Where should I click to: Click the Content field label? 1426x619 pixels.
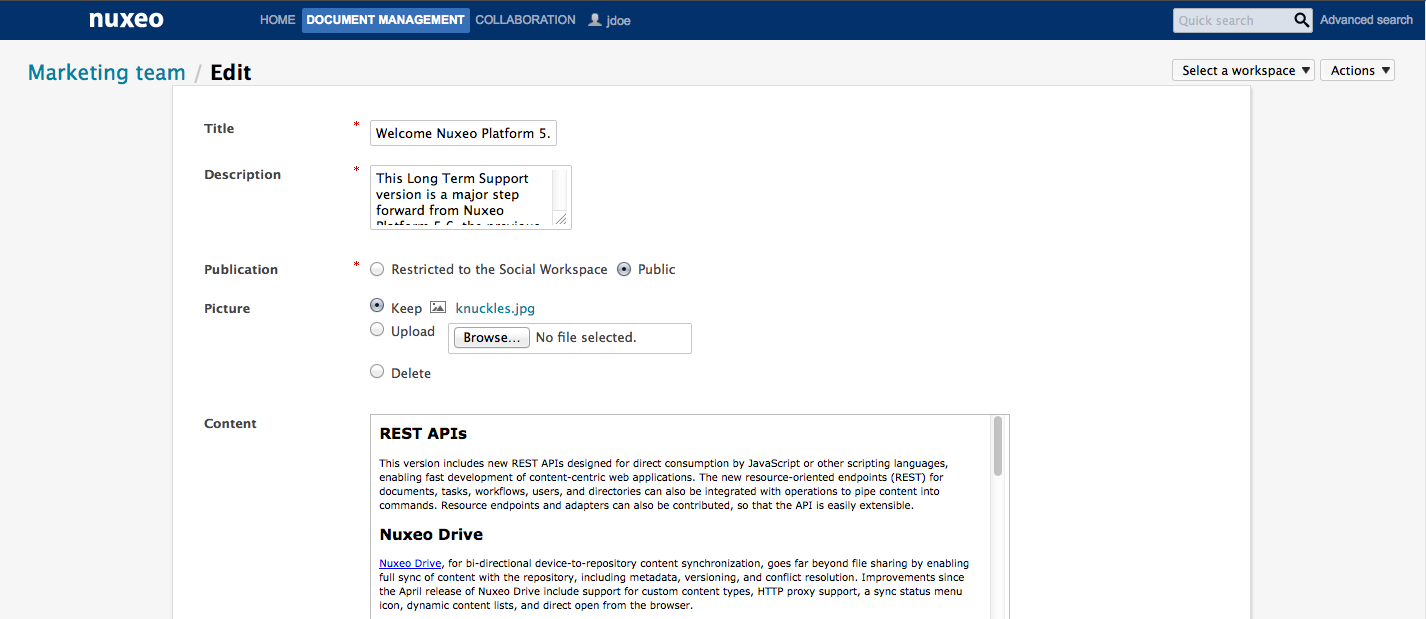[x=230, y=423]
